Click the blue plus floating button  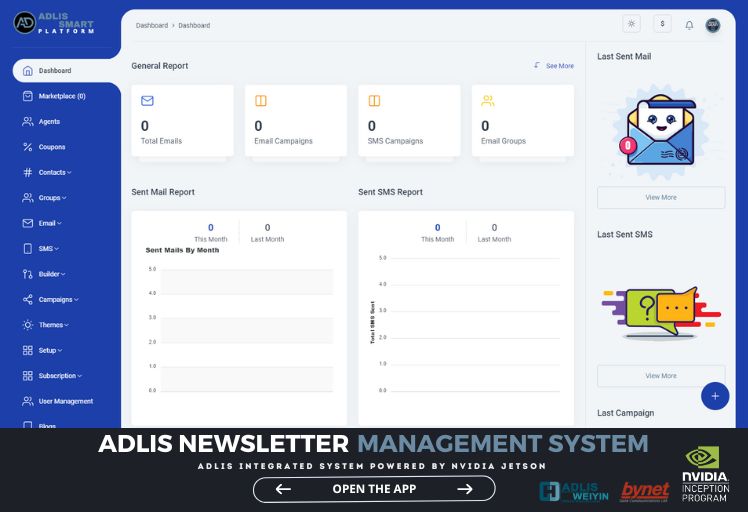[714, 396]
